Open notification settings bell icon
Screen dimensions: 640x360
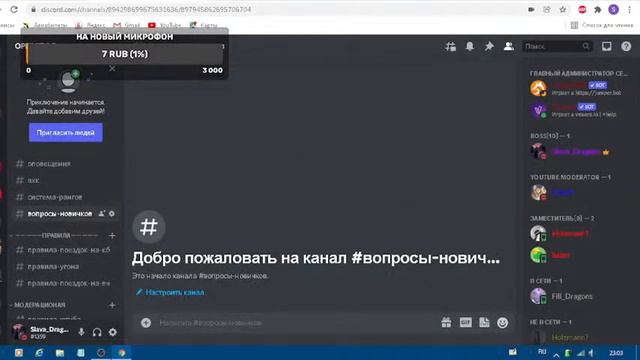pyautogui.click(x=470, y=47)
